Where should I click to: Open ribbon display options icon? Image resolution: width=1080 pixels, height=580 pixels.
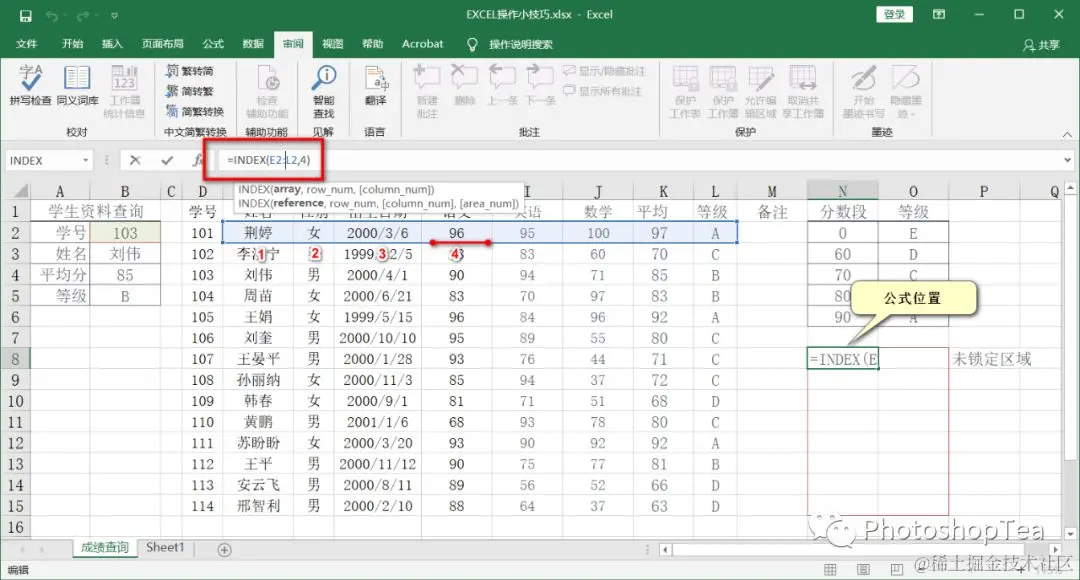click(x=939, y=14)
